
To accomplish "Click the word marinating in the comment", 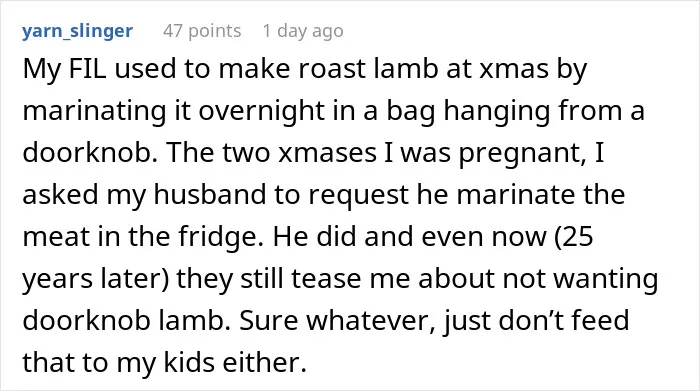I will coord(94,112).
